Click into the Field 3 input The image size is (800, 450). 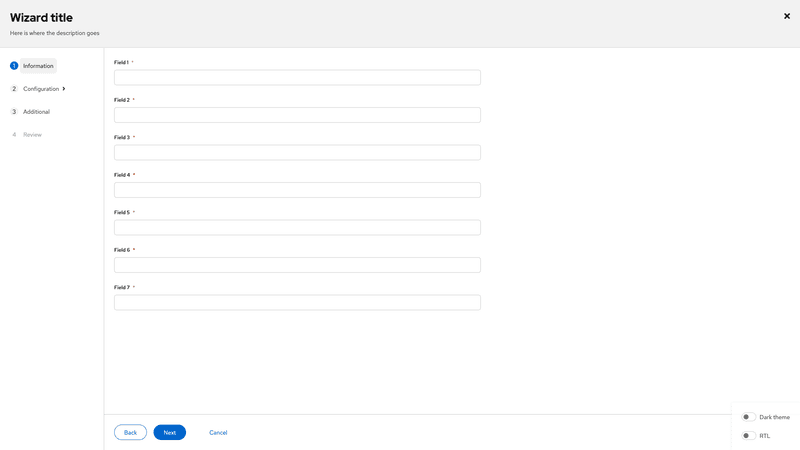pyautogui.click(x=297, y=153)
